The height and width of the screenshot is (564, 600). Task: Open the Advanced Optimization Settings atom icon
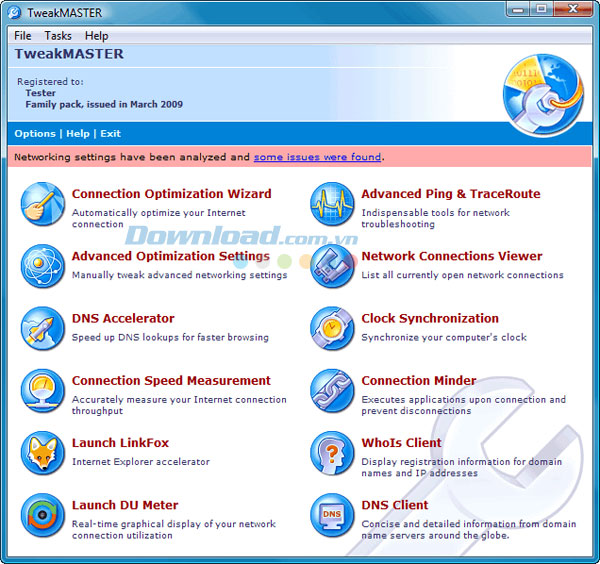pyautogui.click(x=42, y=266)
